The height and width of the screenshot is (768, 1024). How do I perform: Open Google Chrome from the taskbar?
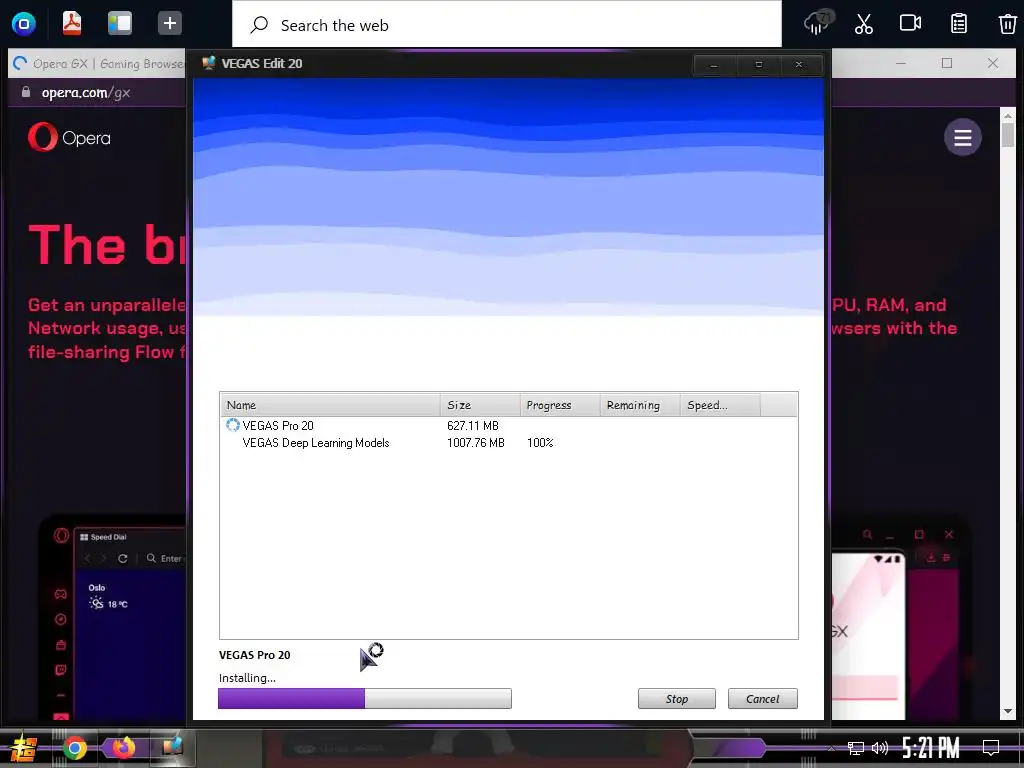(74, 748)
